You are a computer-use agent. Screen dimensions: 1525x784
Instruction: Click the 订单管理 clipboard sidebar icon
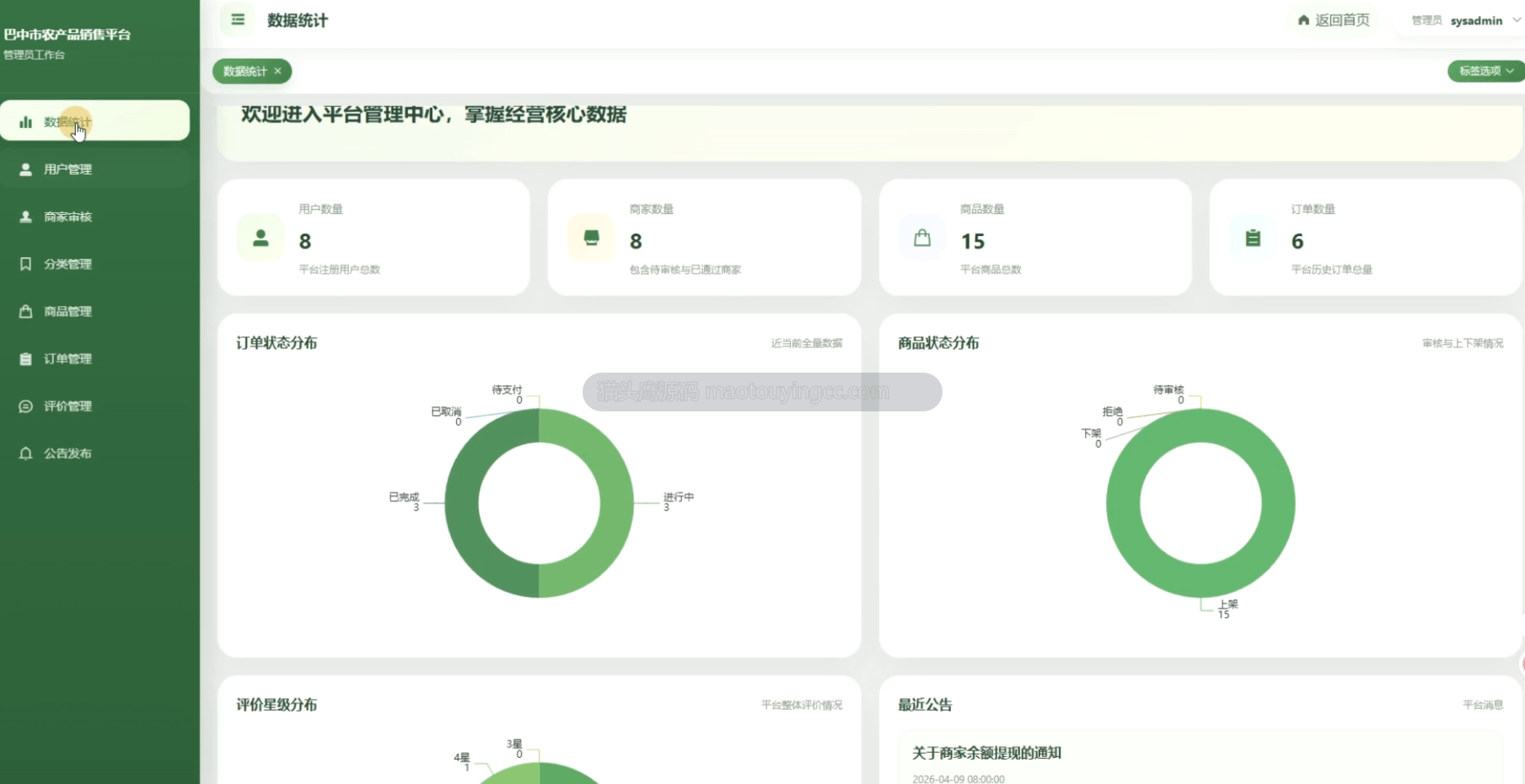coord(26,358)
